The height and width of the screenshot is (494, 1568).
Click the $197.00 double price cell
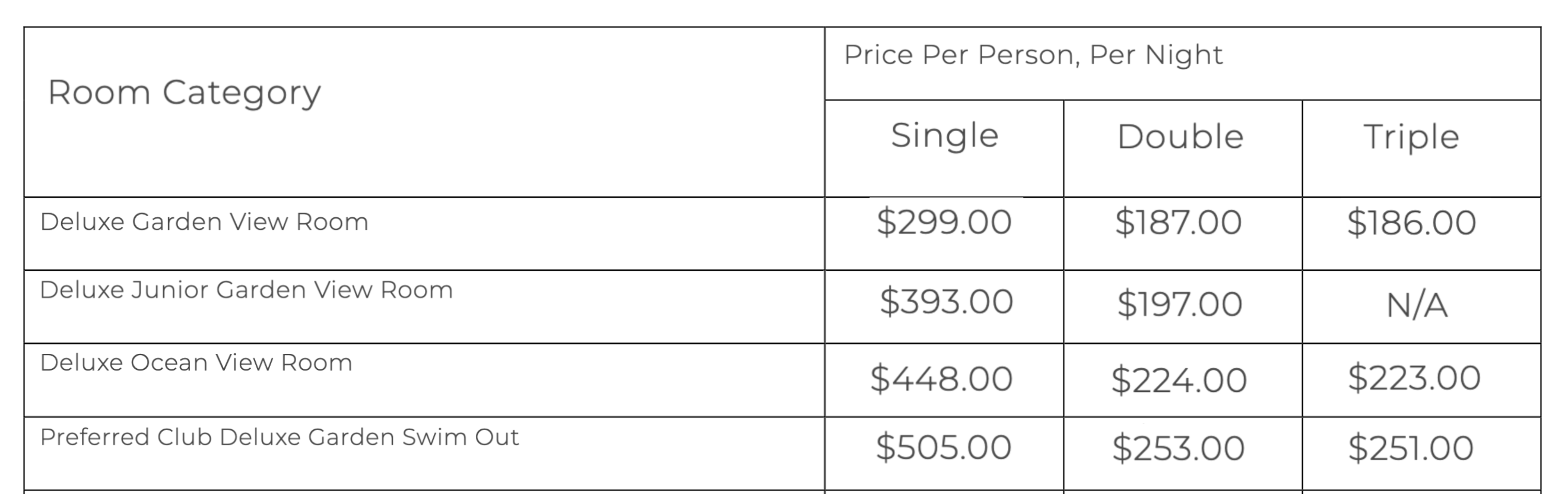tap(1183, 306)
